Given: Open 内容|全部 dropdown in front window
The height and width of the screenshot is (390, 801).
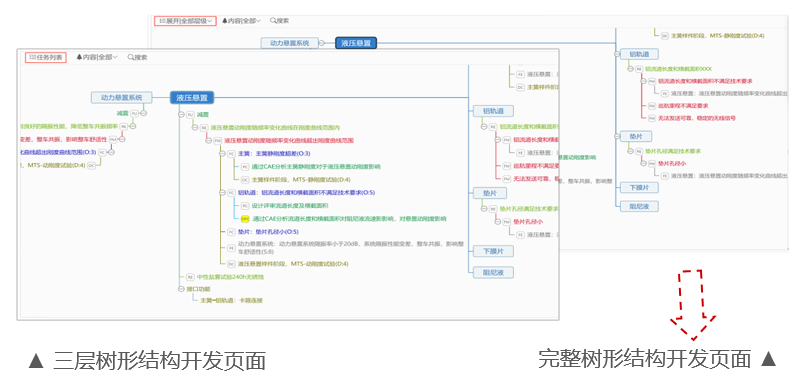Looking at the screenshot, I should coord(97,57).
